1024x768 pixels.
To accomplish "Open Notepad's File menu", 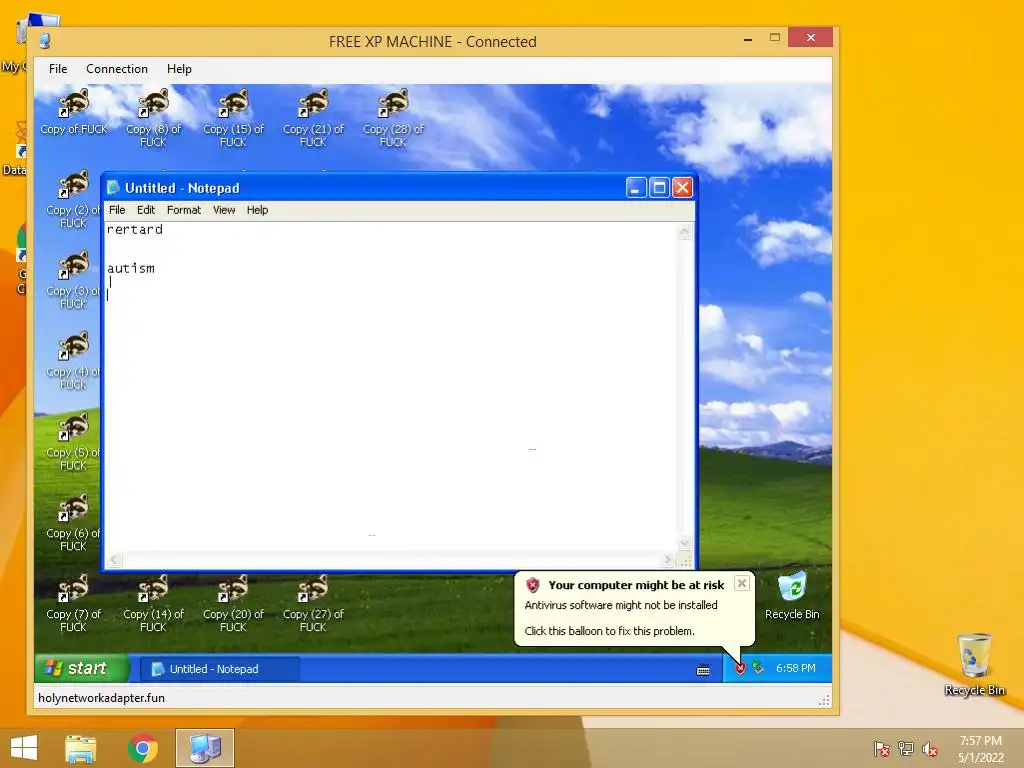I will [x=117, y=210].
